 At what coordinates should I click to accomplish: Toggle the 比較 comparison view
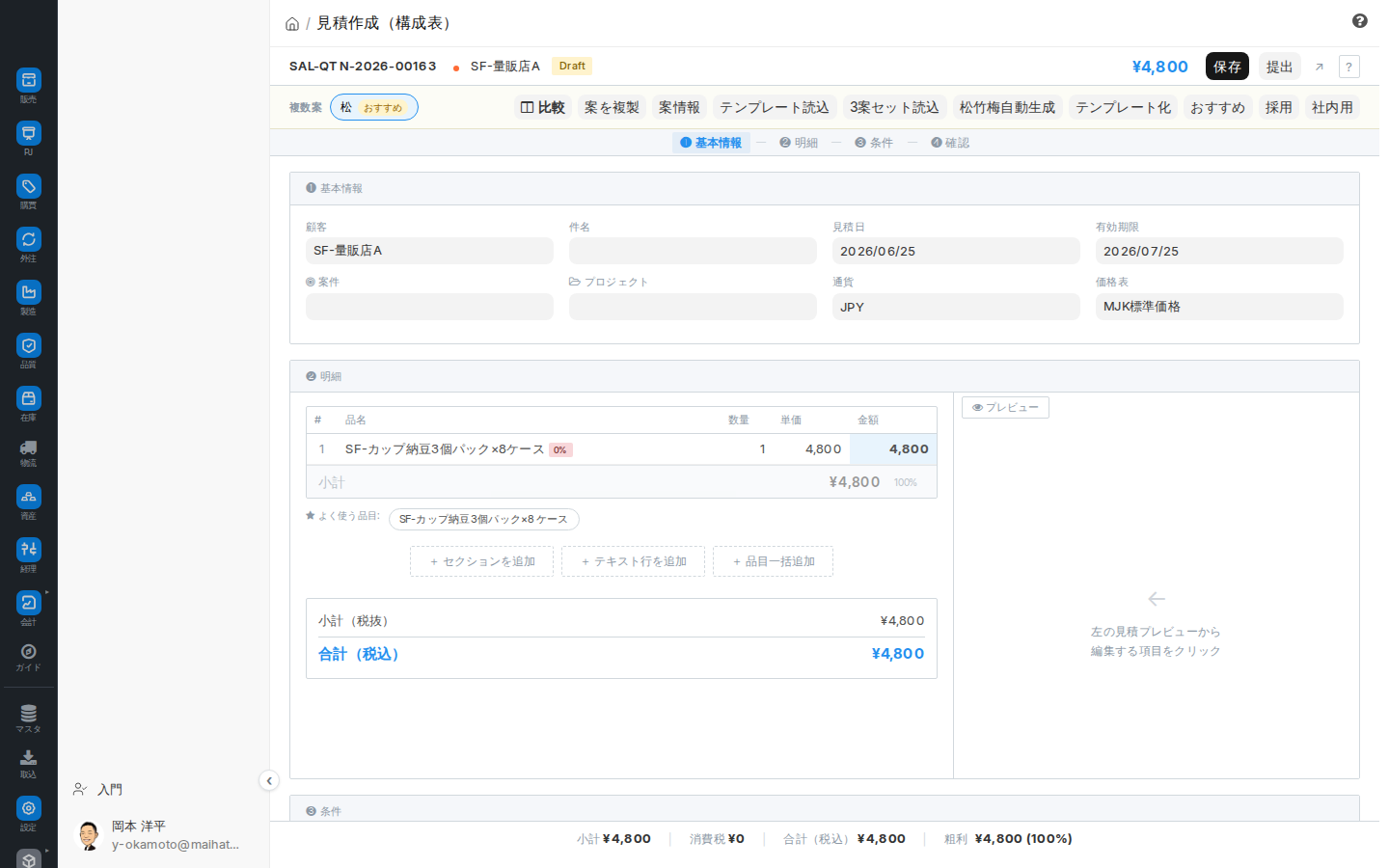543,107
